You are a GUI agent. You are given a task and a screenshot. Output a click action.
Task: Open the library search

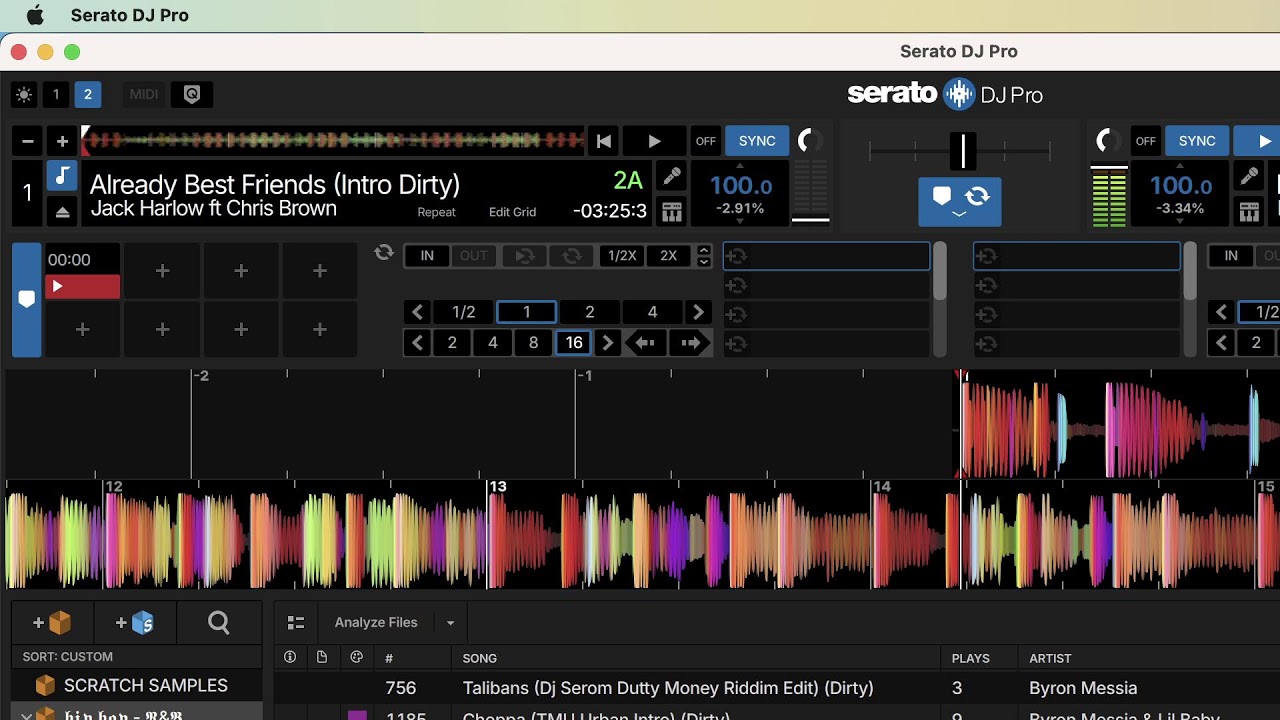pyautogui.click(x=219, y=624)
